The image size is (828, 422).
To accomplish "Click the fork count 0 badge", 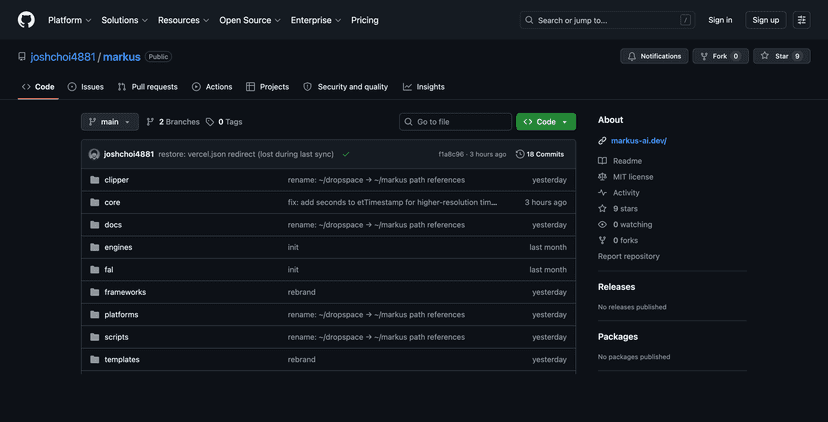I will [x=736, y=56].
